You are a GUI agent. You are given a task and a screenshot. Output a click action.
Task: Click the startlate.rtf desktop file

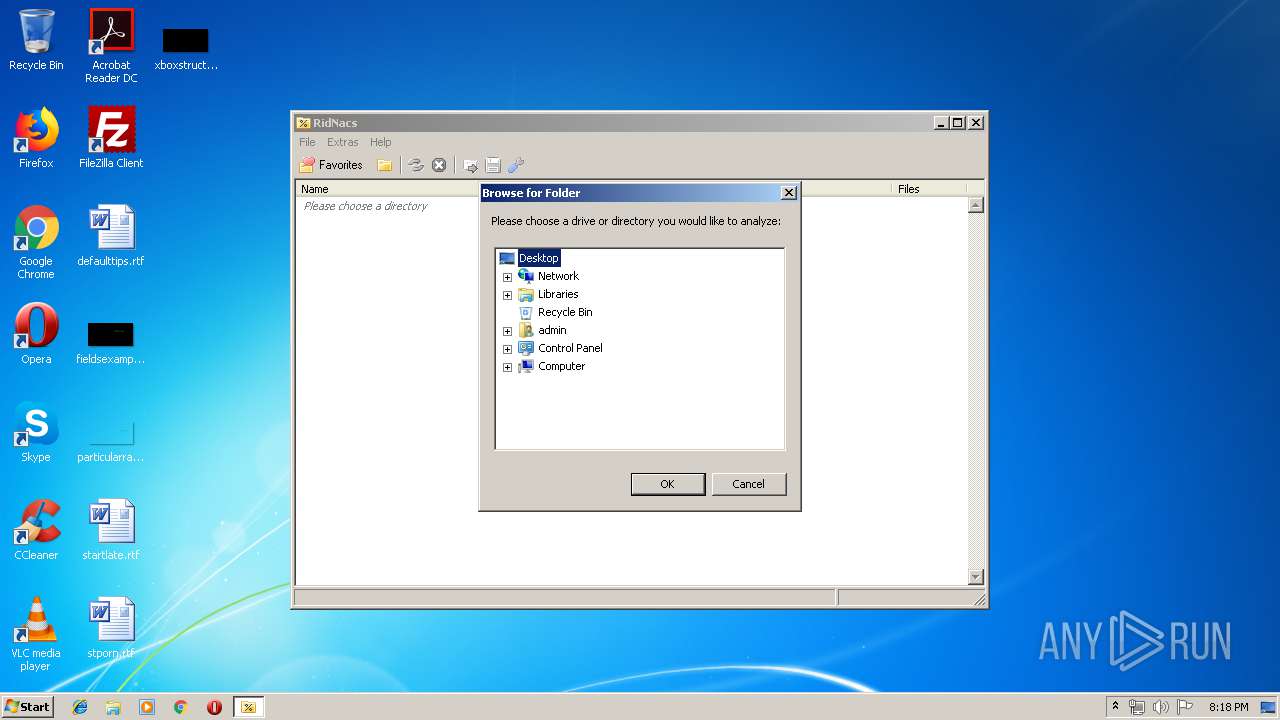[x=111, y=530]
